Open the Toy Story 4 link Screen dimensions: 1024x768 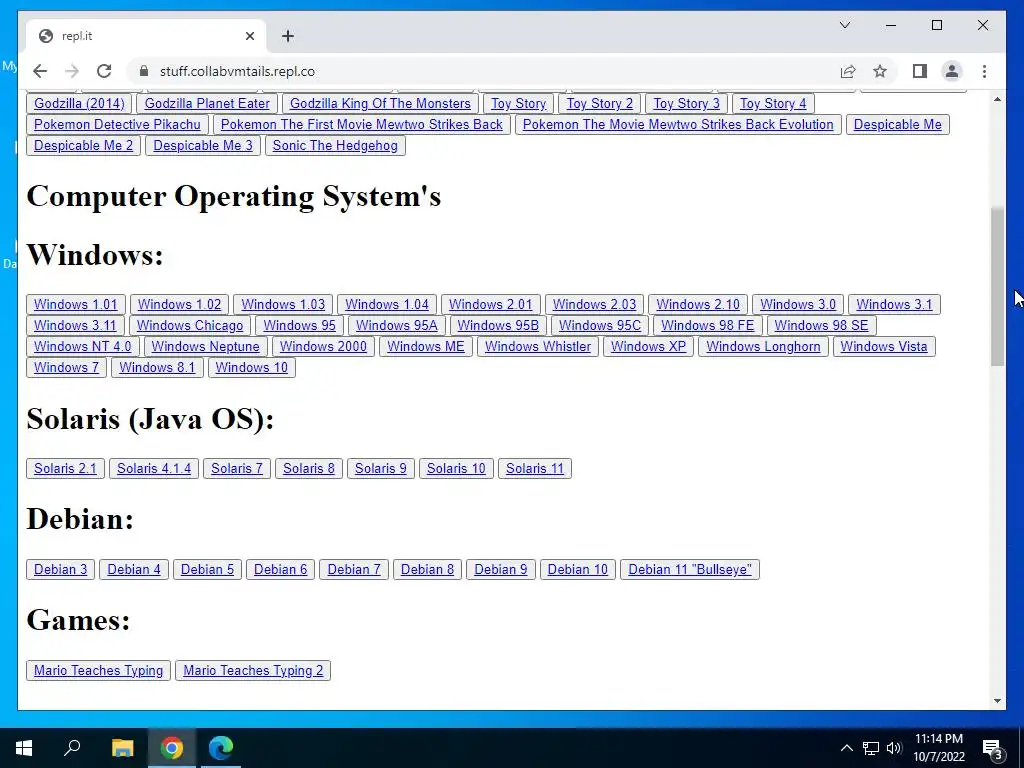pyautogui.click(x=773, y=103)
